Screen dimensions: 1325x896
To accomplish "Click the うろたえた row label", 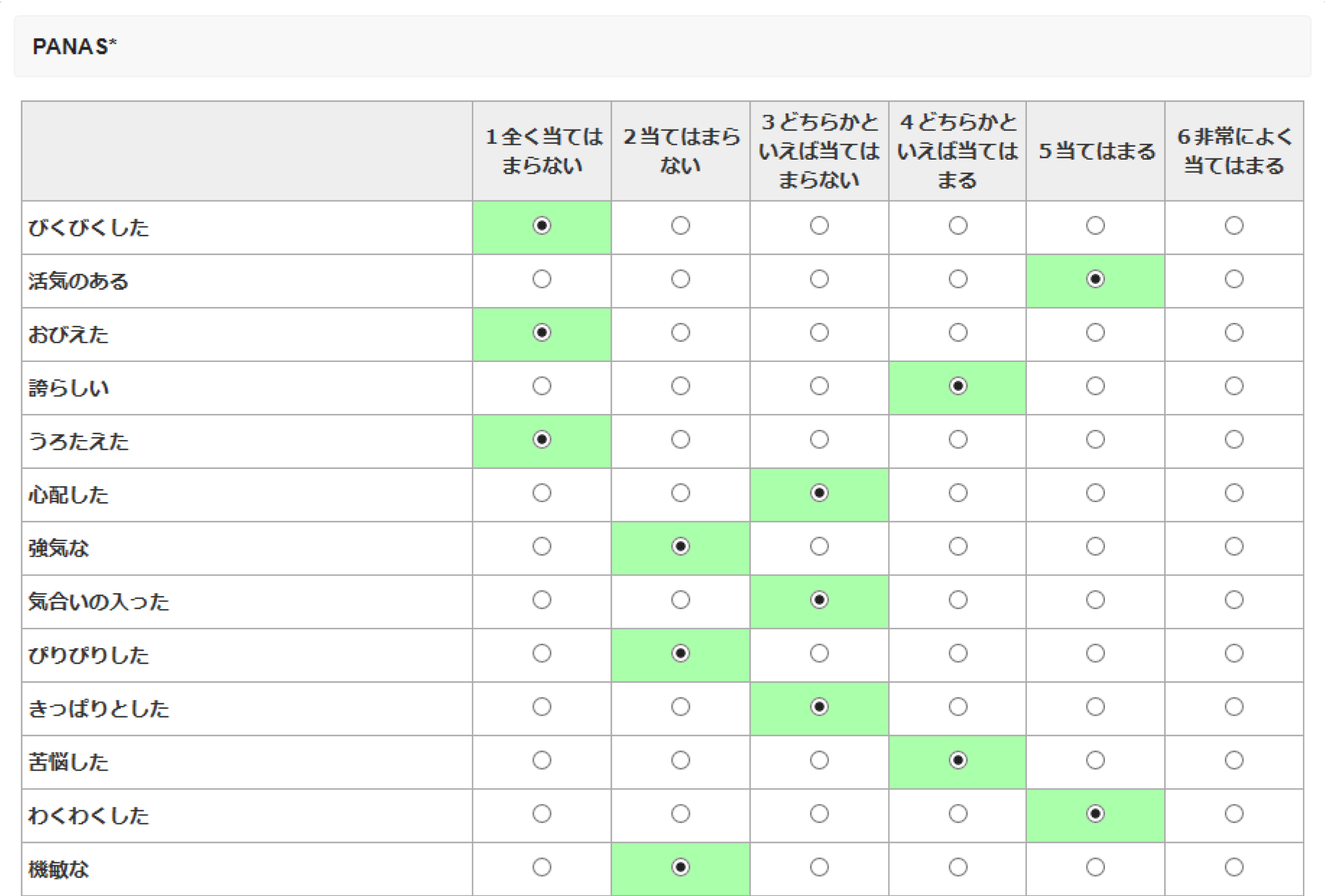I will tap(78, 441).
